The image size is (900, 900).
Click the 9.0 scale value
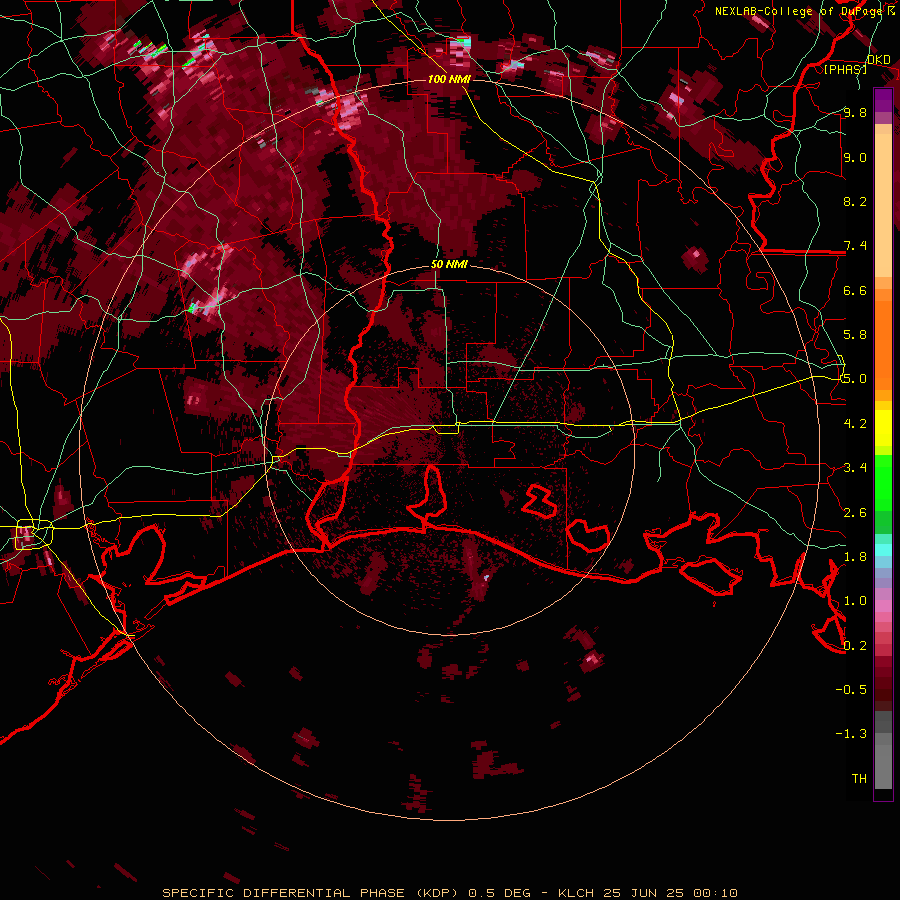[855, 157]
